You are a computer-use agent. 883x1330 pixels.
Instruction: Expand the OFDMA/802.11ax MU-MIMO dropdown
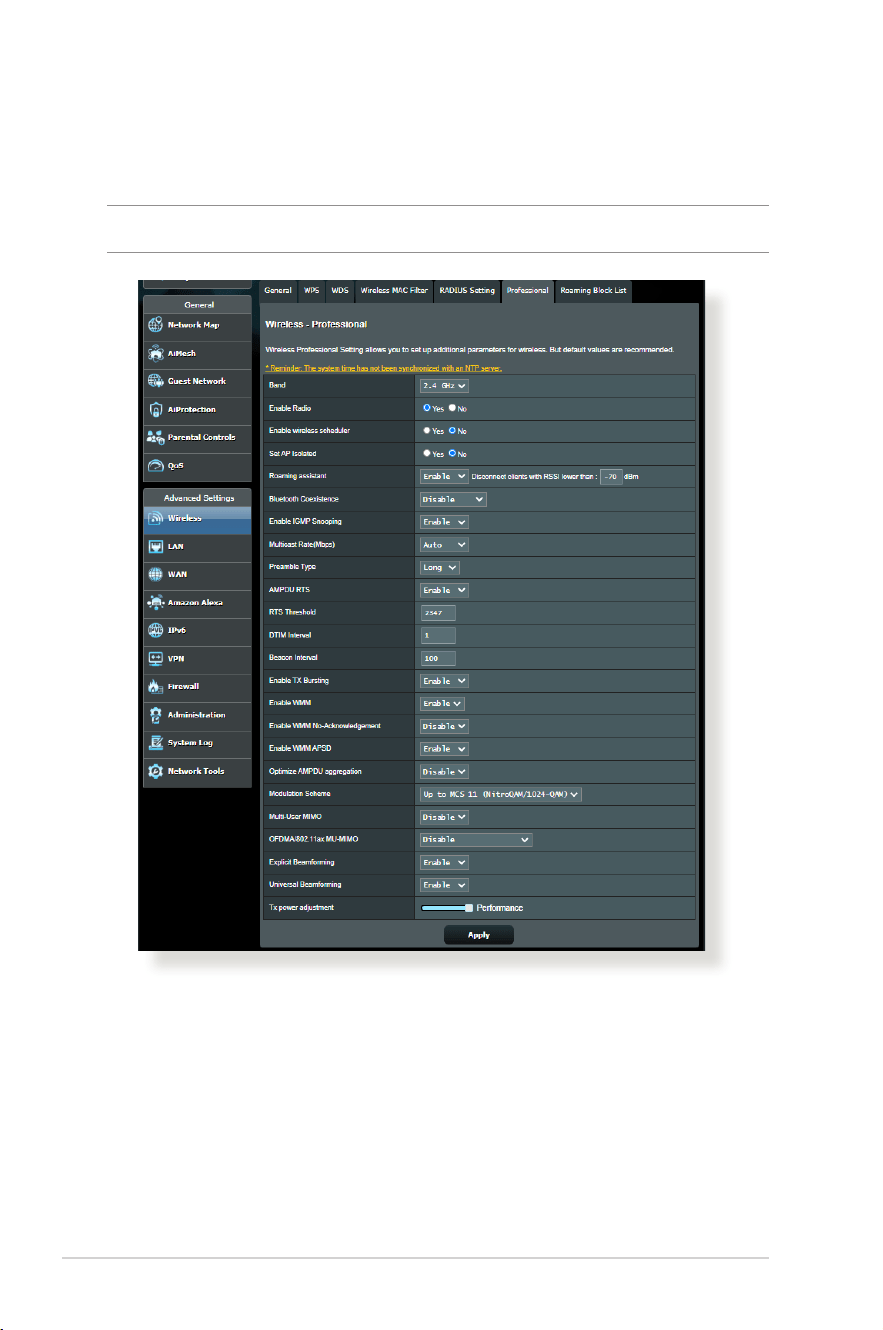[476, 839]
